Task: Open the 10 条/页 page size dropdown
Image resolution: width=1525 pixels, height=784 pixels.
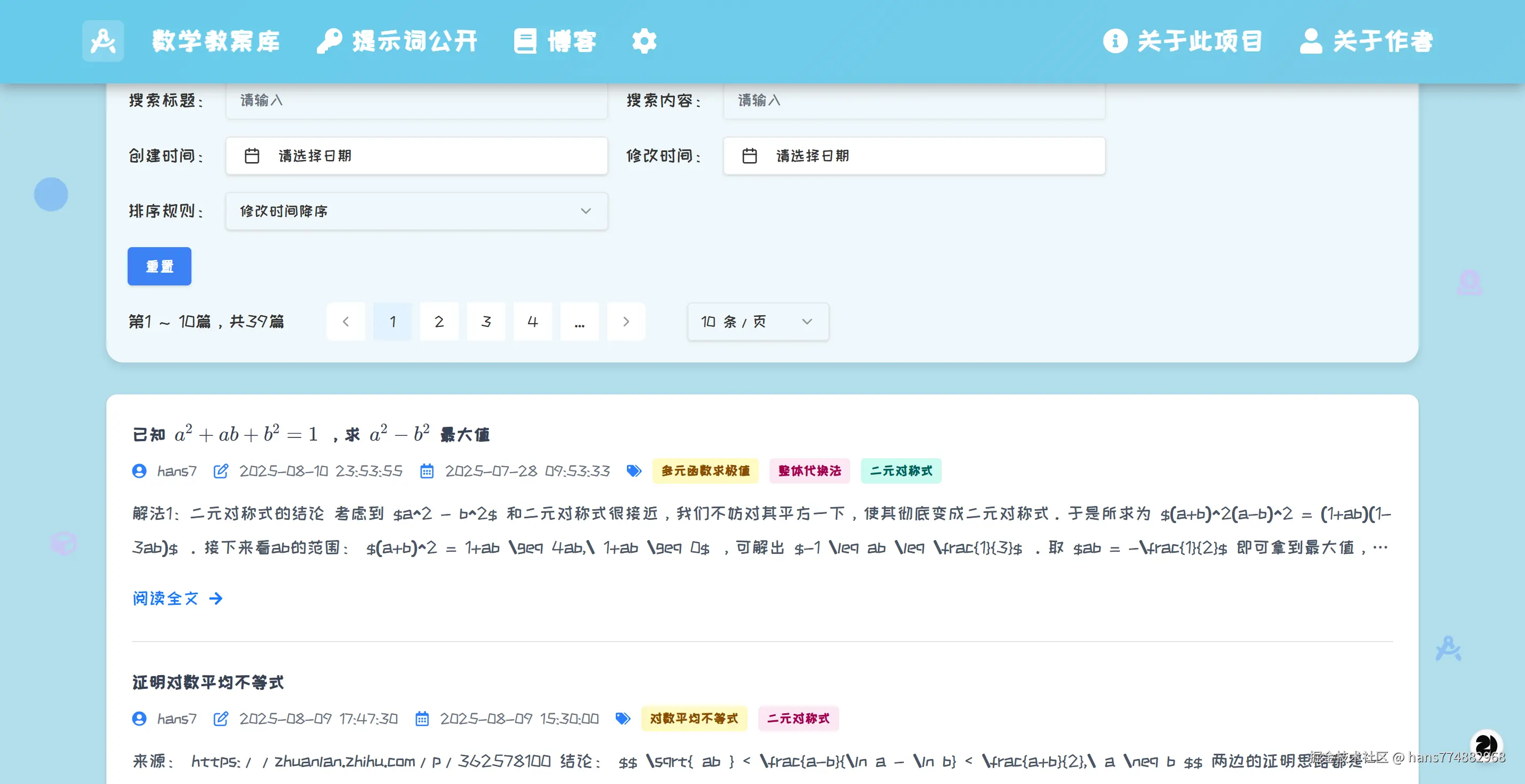Action: tap(757, 322)
